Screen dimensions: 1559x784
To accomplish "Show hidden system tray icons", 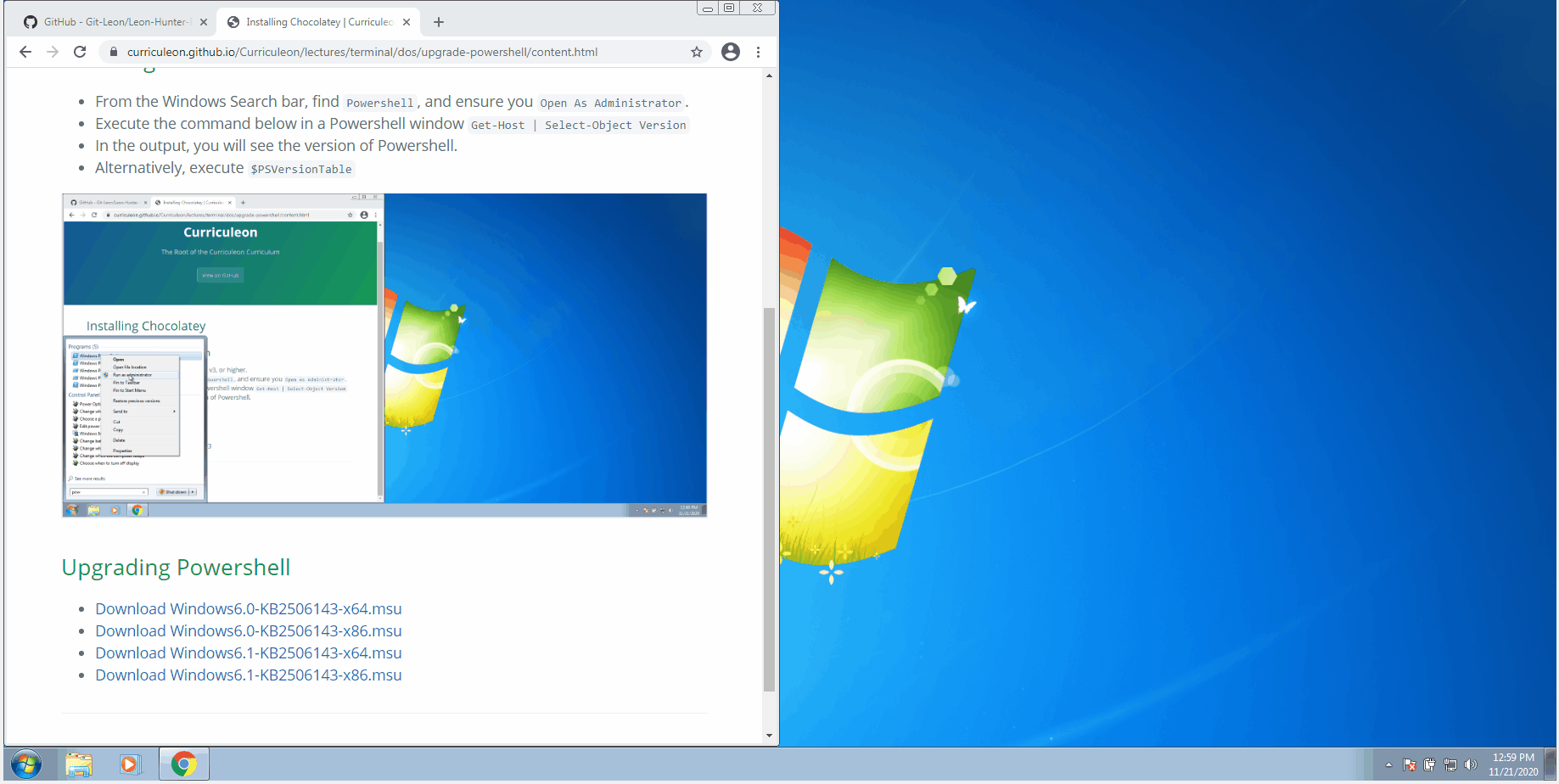I will (1388, 764).
